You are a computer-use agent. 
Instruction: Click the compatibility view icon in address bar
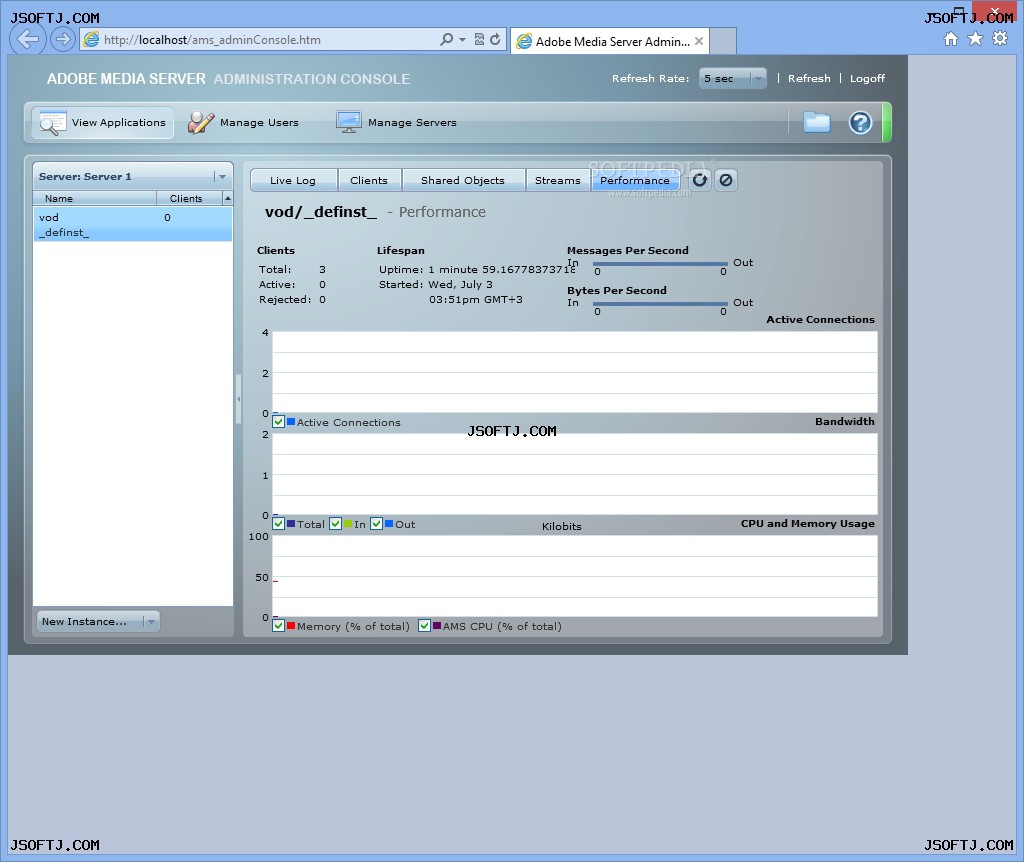(x=479, y=39)
